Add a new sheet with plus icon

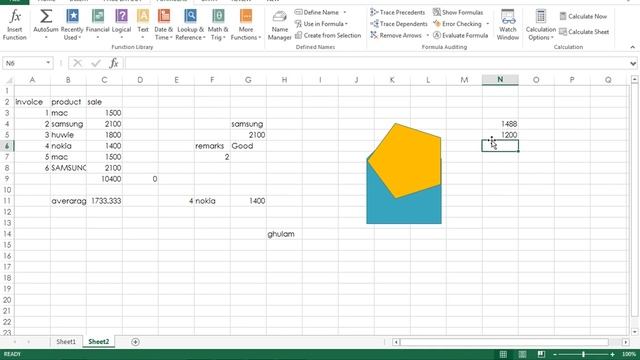click(135, 342)
